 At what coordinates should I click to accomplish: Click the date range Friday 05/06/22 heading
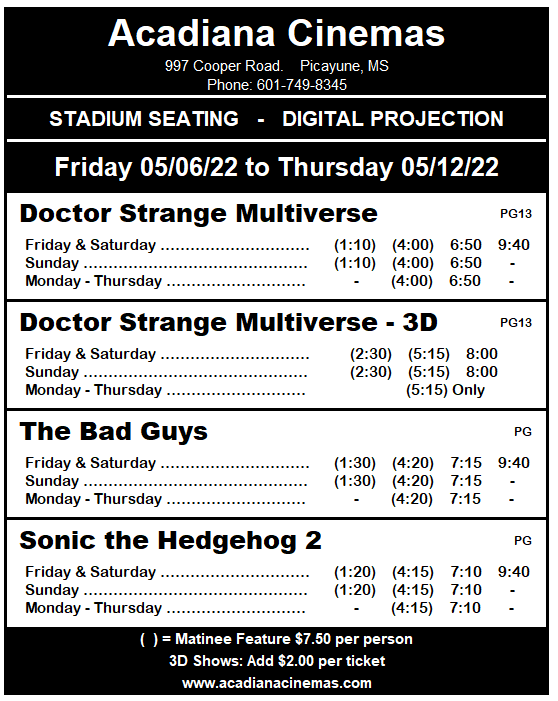(276, 167)
